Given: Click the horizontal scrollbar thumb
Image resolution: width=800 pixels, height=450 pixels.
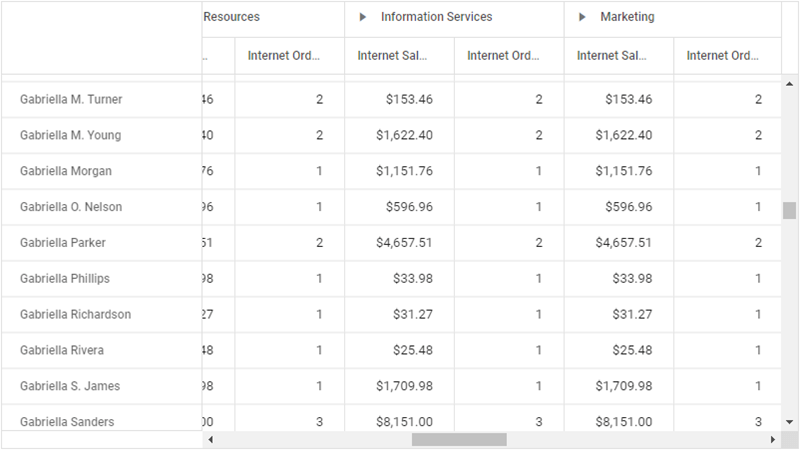Looking at the screenshot, I should coord(459,439).
